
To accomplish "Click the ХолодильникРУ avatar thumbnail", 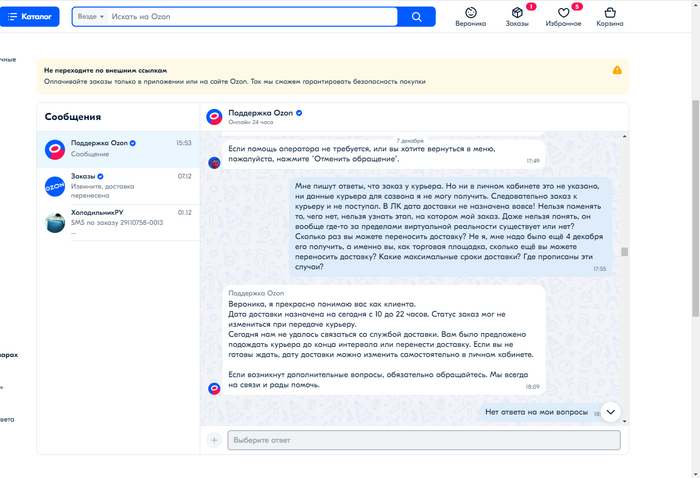I will tap(55, 223).
